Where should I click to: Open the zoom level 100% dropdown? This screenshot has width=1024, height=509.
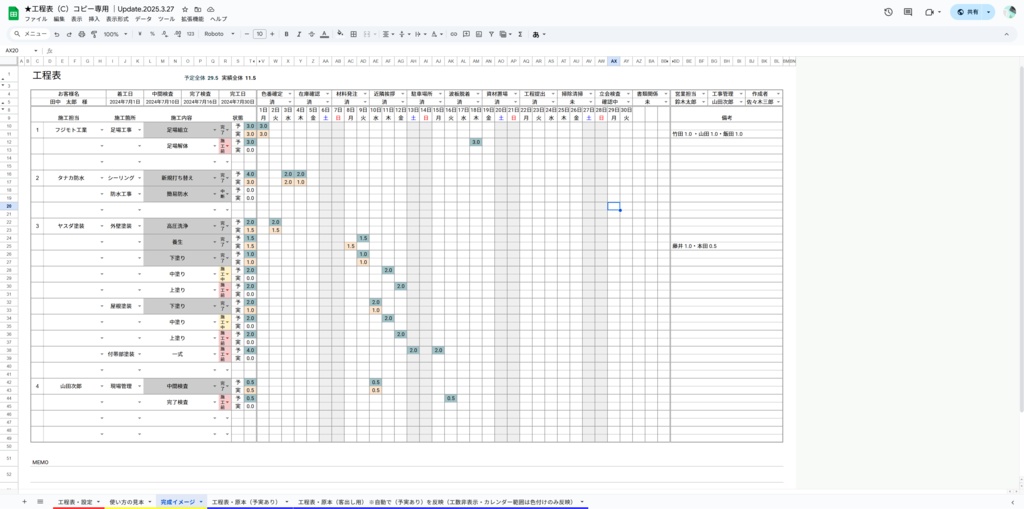[x=115, y=34]
